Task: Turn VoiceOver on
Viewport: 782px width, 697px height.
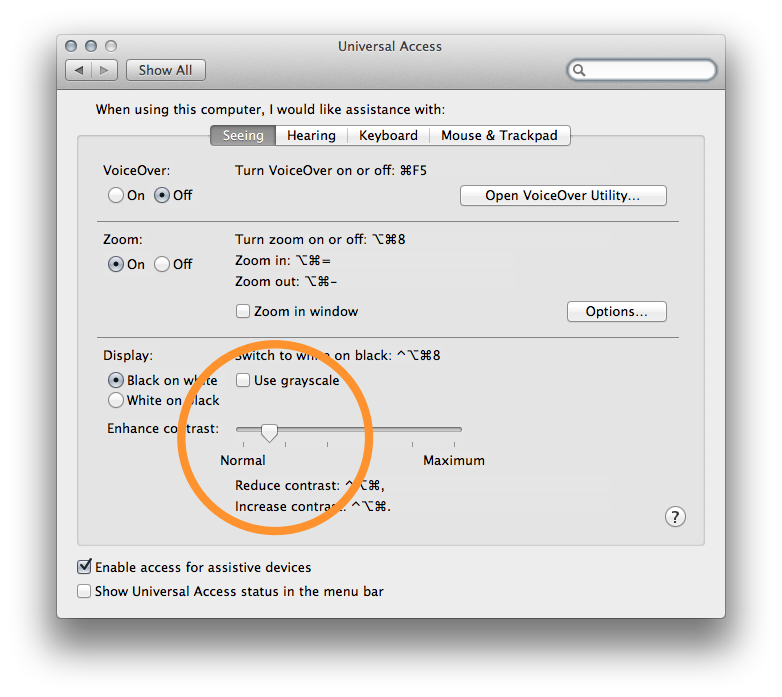Action: (x=116, y=196)
